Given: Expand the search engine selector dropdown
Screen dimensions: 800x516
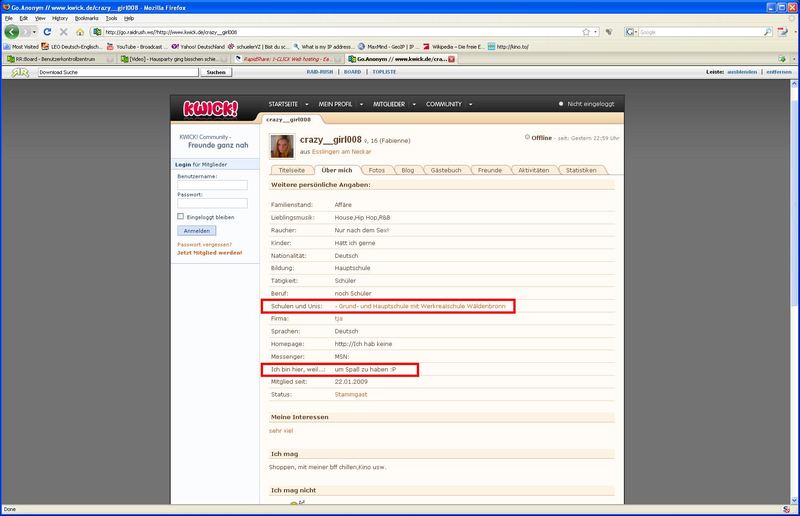Looking at the screenshot, I should (636, 32).
